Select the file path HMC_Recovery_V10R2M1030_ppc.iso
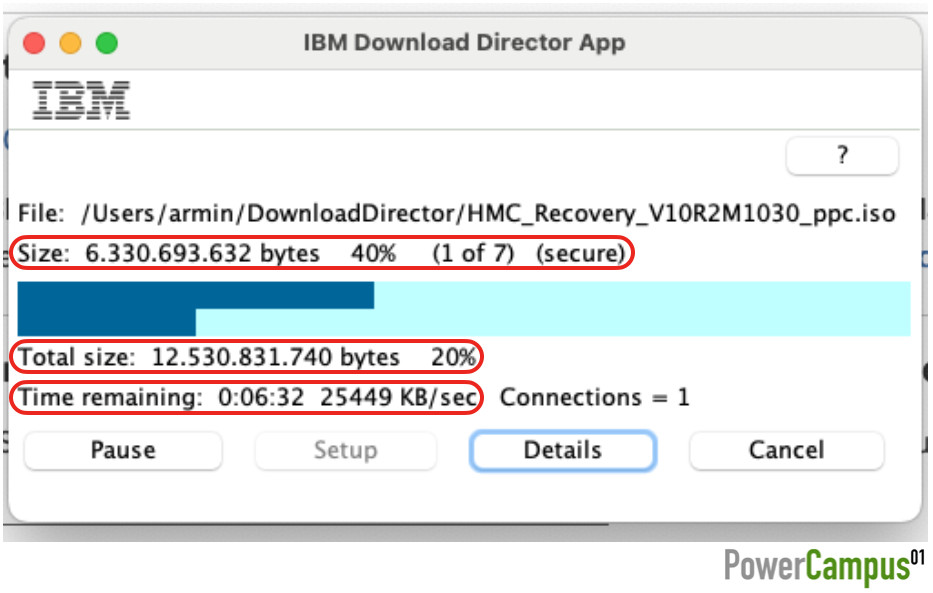Image resolution: width=933 pixels, height=593 pixels. click(488, 213)
